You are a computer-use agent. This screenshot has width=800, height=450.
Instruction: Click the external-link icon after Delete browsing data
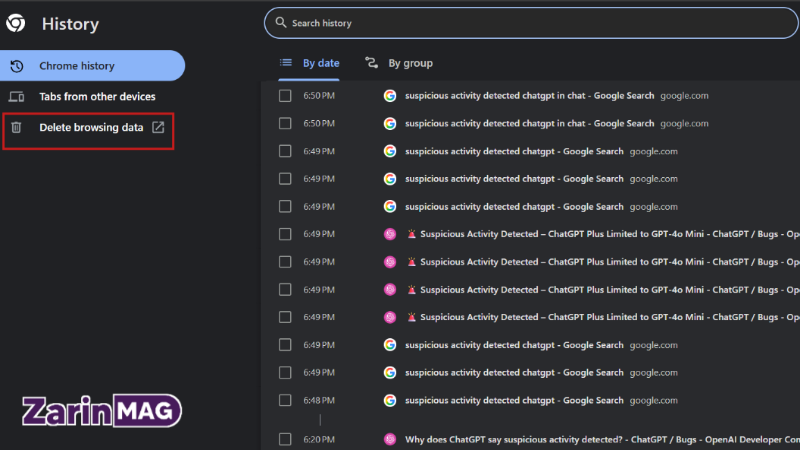pyautogui.click(x=158, y=127)
